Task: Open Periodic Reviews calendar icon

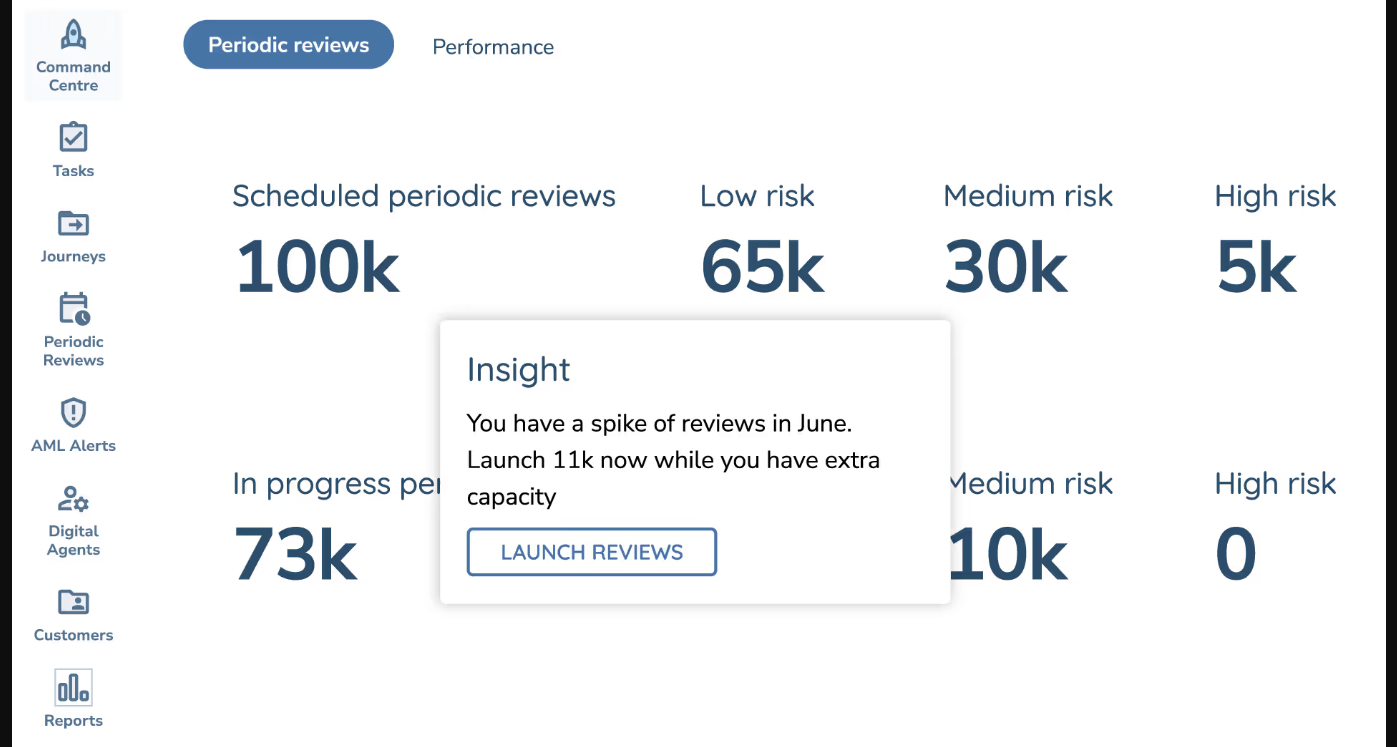Action: pyautogui.click(x=74, y=309)
